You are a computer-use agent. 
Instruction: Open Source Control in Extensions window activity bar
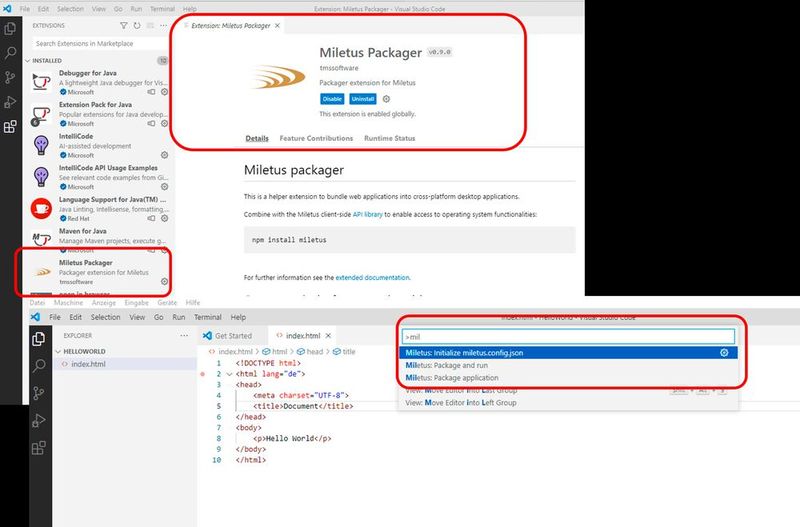10,78
